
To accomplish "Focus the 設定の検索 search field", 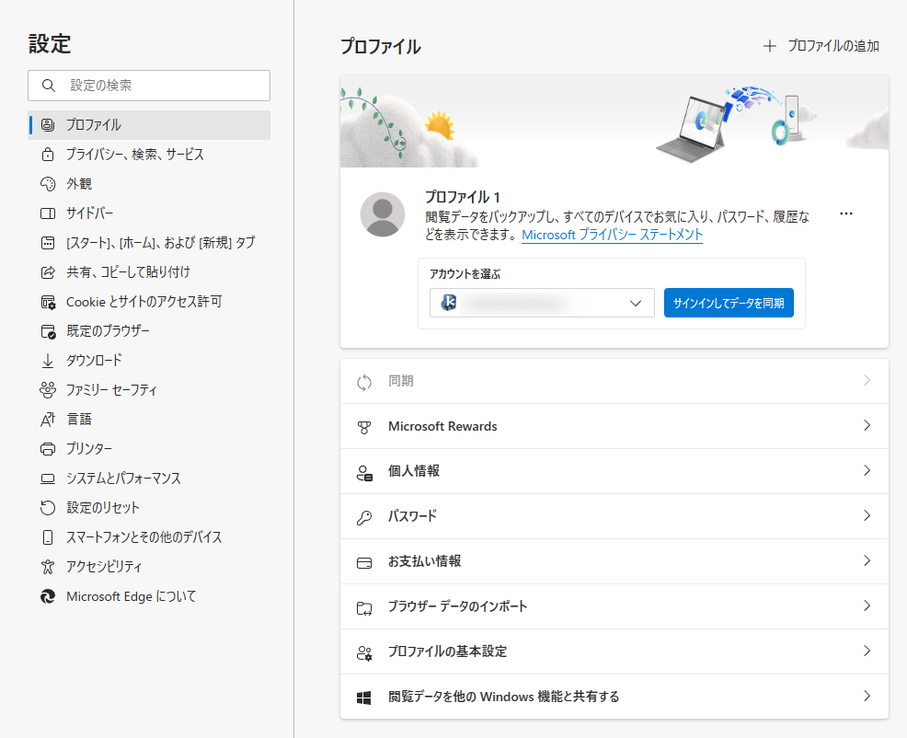I will click(149, 86).
